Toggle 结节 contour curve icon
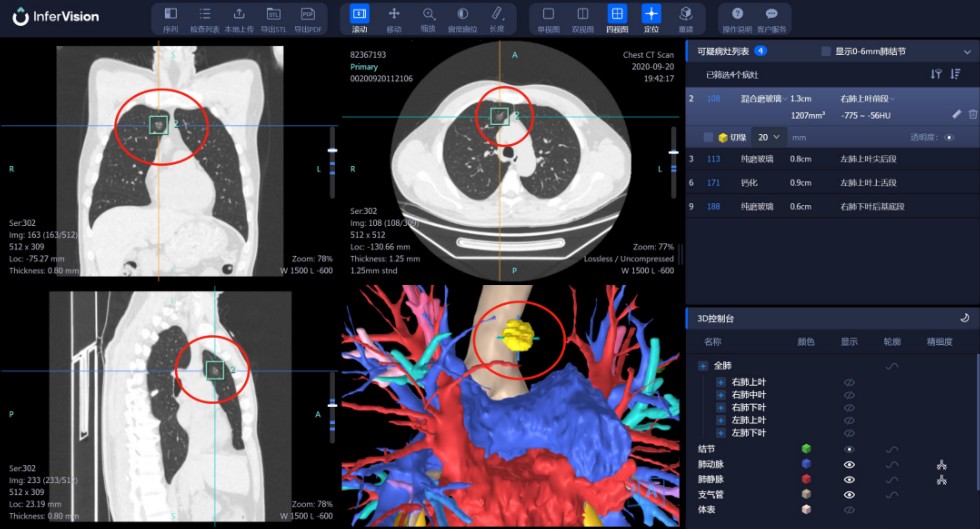 892,449
